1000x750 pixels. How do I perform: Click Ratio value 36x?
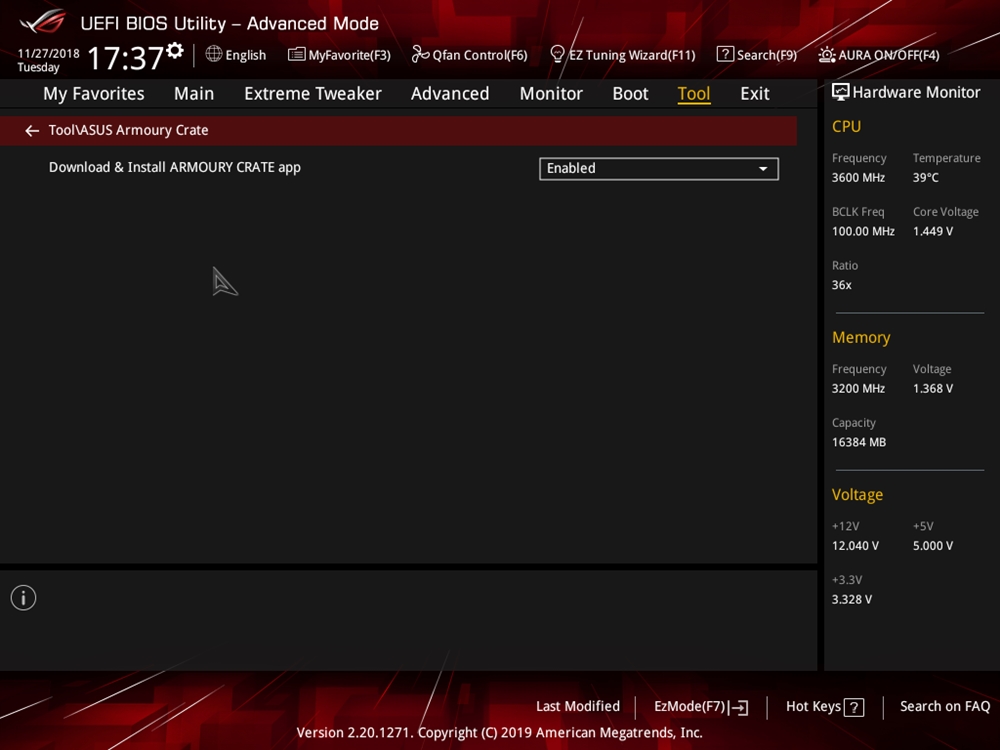click(x=841, y=284)
